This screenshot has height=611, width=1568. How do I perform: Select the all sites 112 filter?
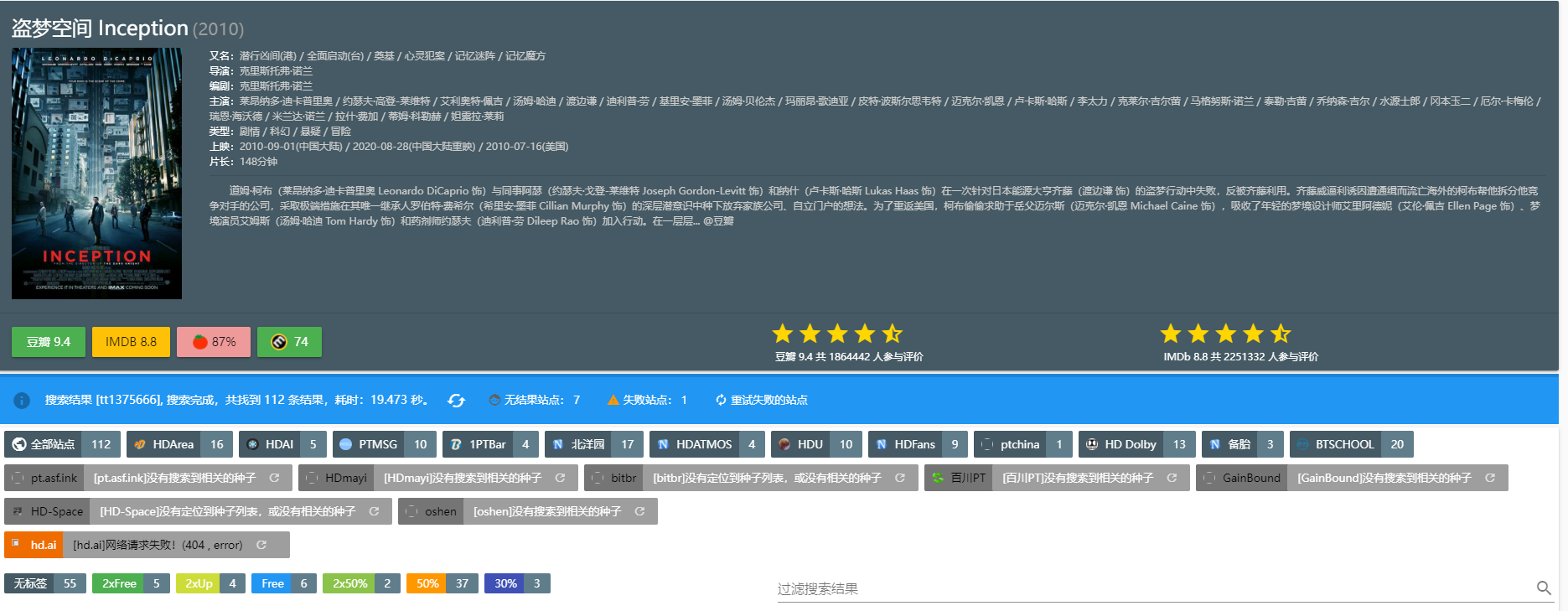click(x=62, y=444)
